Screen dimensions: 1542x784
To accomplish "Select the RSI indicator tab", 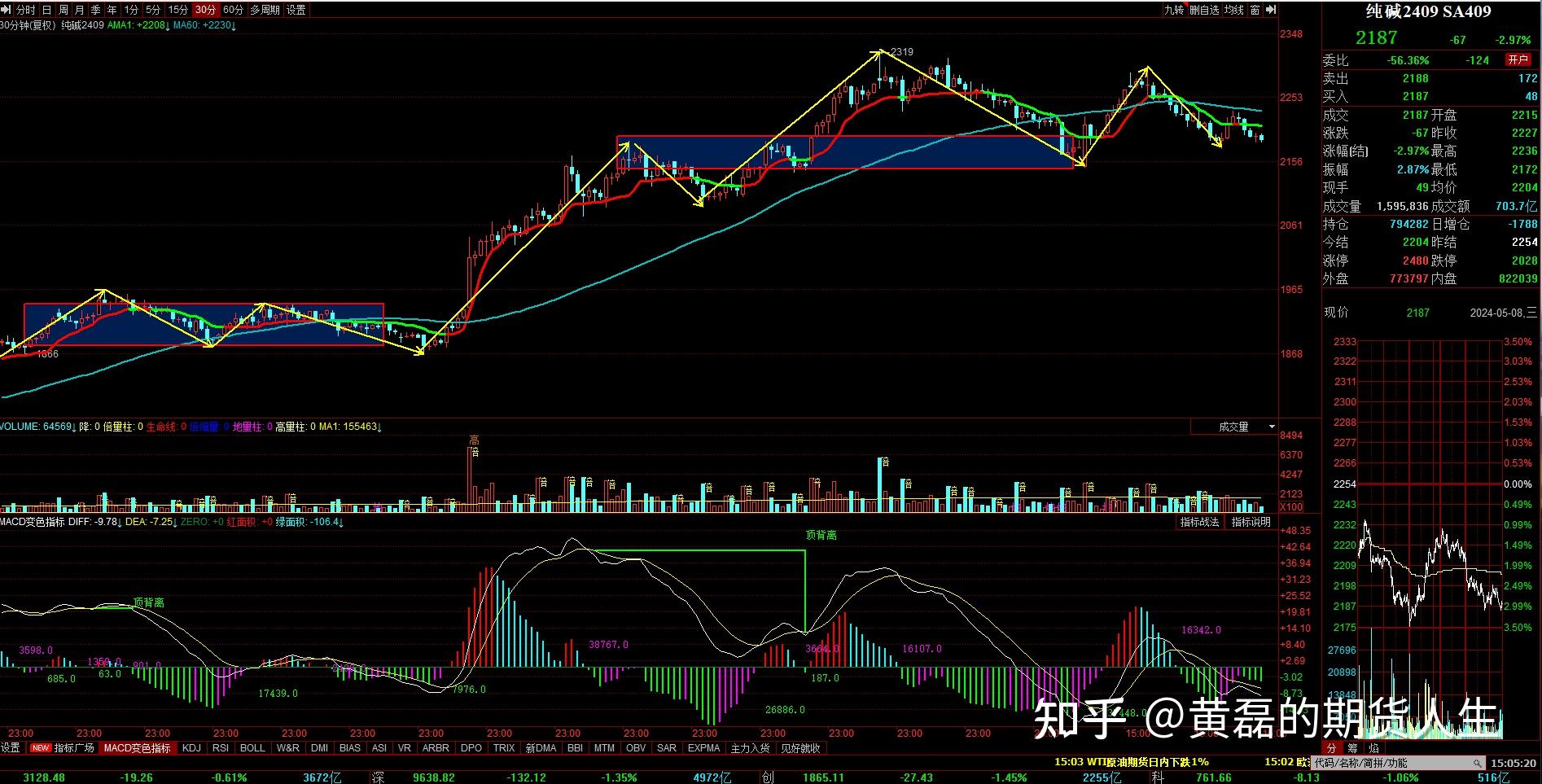I will tap(221, 748).
